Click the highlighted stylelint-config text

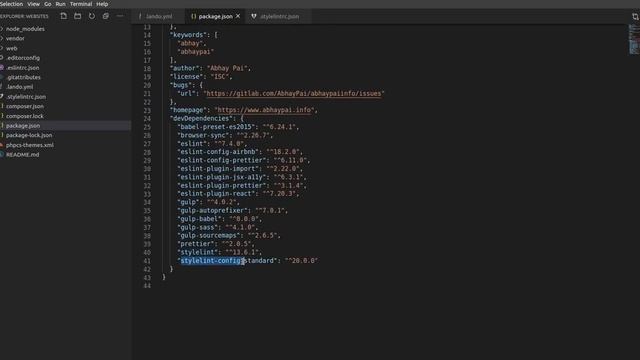click(212, 261)
